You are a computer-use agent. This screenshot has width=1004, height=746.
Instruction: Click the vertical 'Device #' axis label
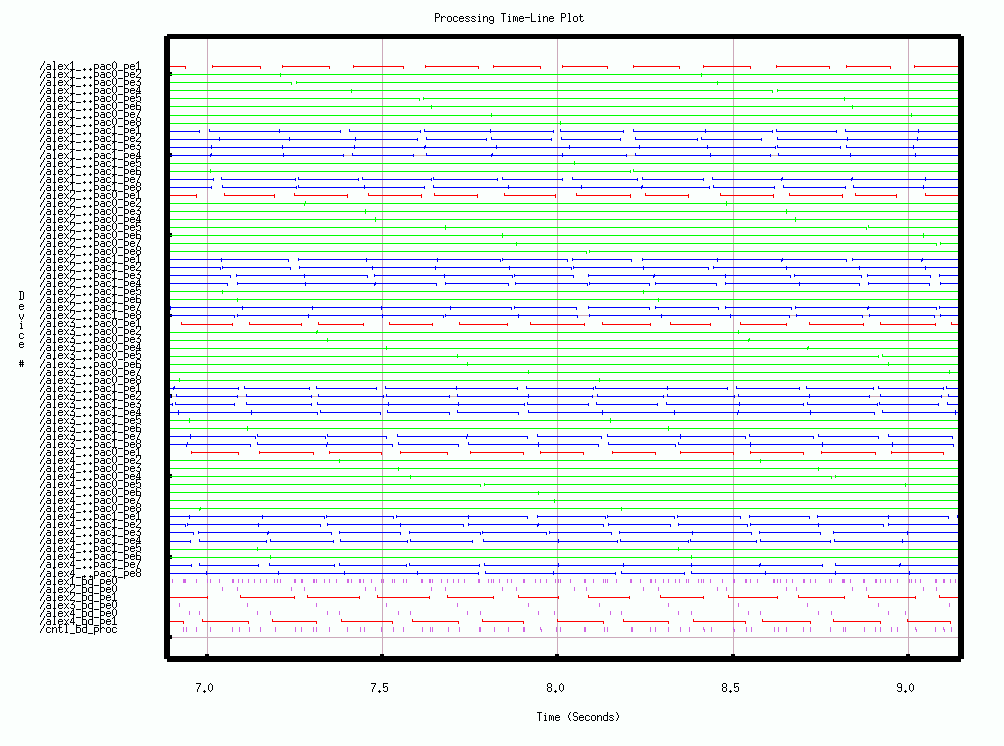coord(21,328)
